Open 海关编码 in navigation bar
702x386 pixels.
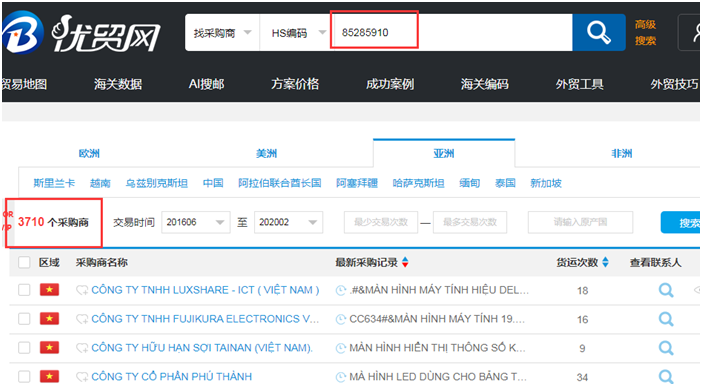[x=485, y=84]
